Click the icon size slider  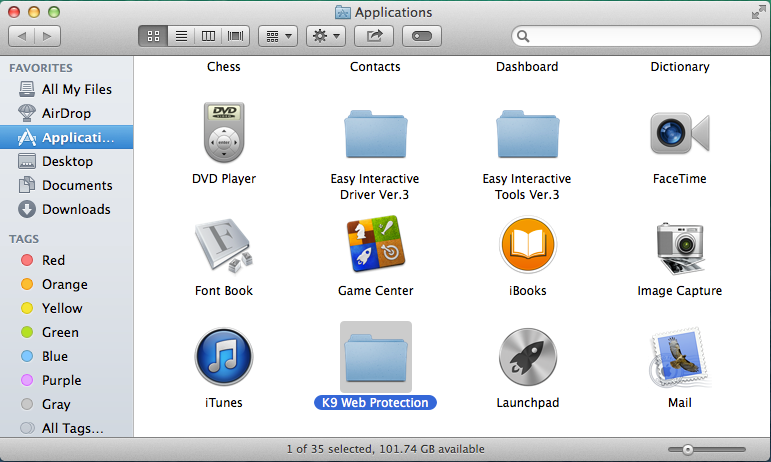(707, 449)
